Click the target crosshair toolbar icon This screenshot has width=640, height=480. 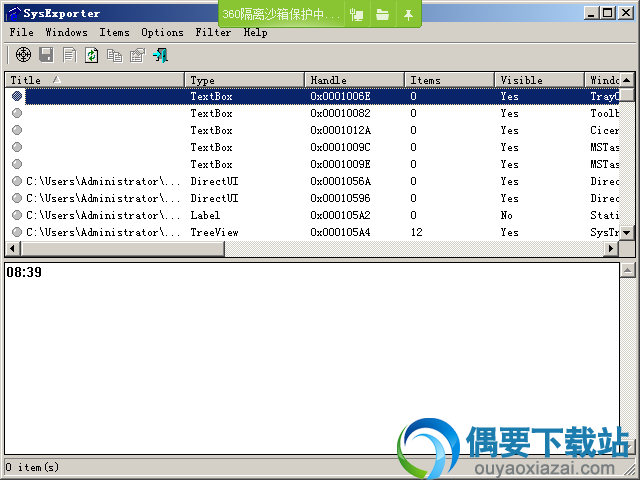(23, 55)
